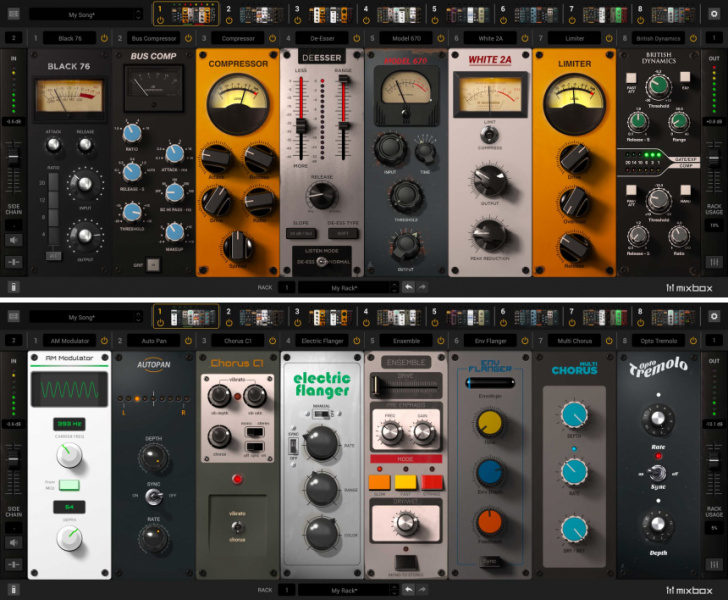Open the Black 76 effect selector
This screenshot has width=728, height=600.
[70, 38]
